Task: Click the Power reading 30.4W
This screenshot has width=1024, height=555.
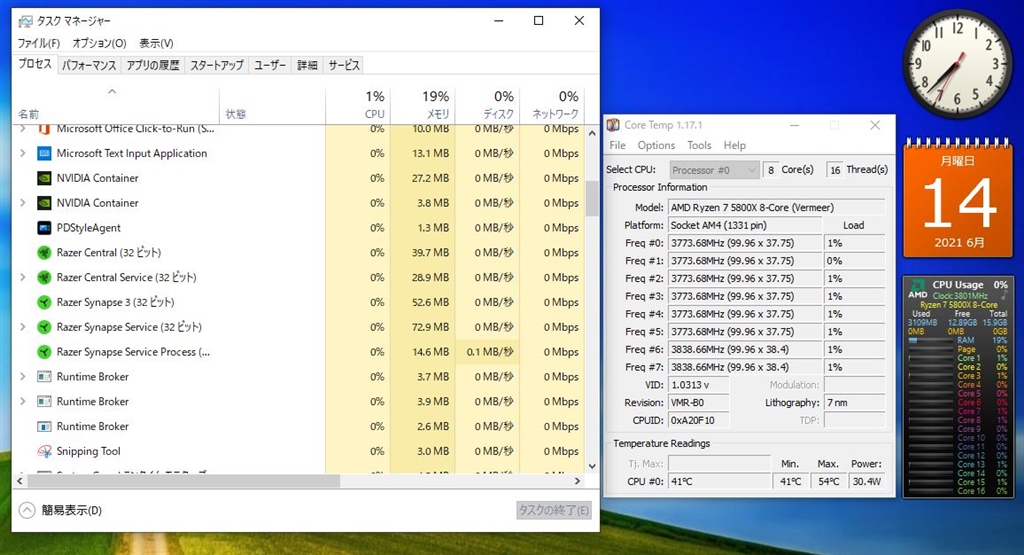Action: coord(867,482)
